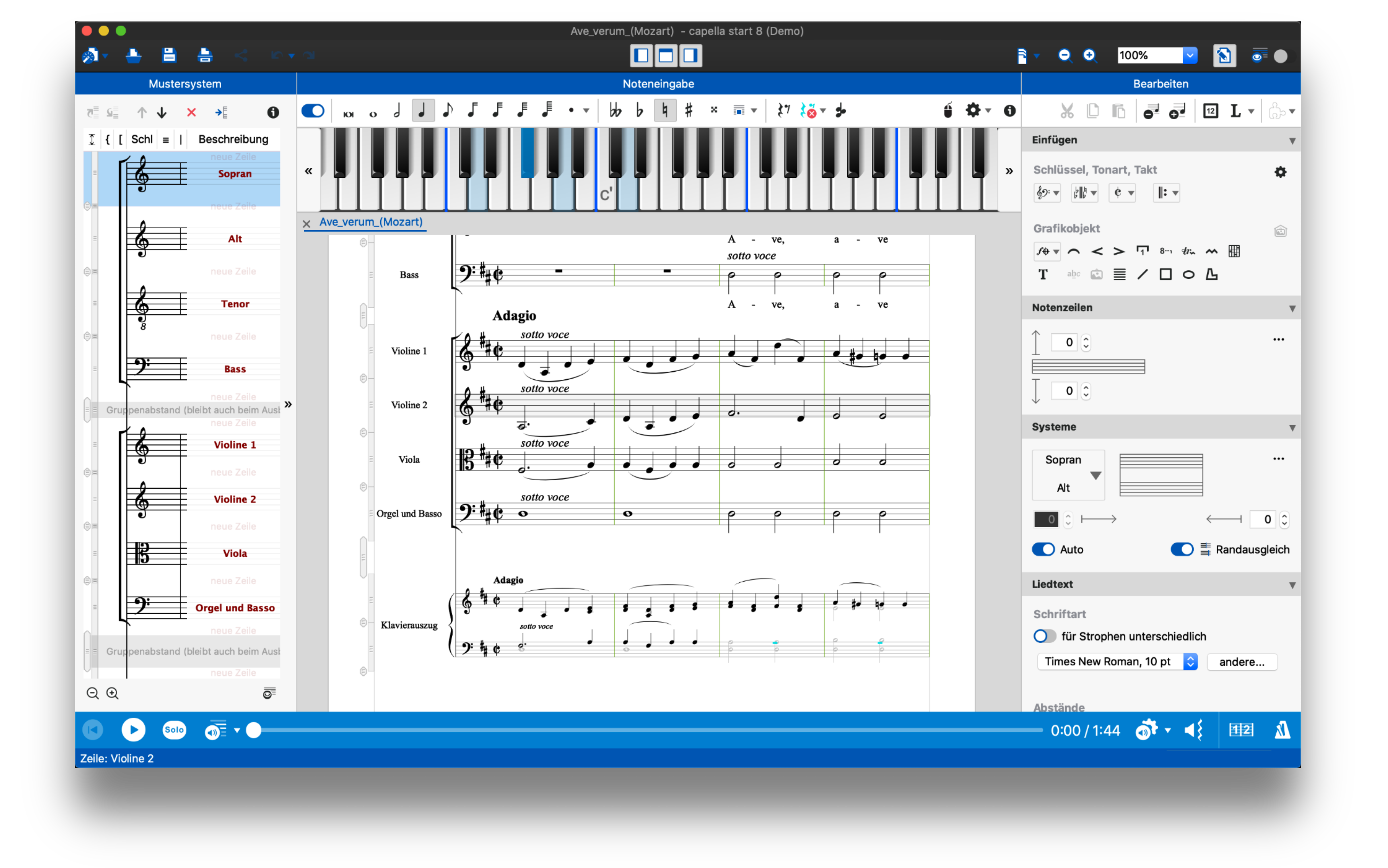This screenshot has width=1388, height=868.
Task: Insert a trill line
Action: [1188, 251]
